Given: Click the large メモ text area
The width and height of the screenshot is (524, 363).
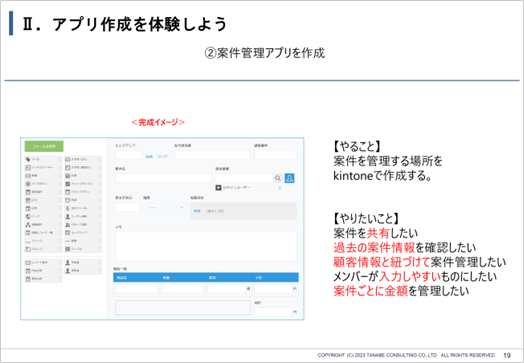Looking at the screenshot, I should point(206,246).
